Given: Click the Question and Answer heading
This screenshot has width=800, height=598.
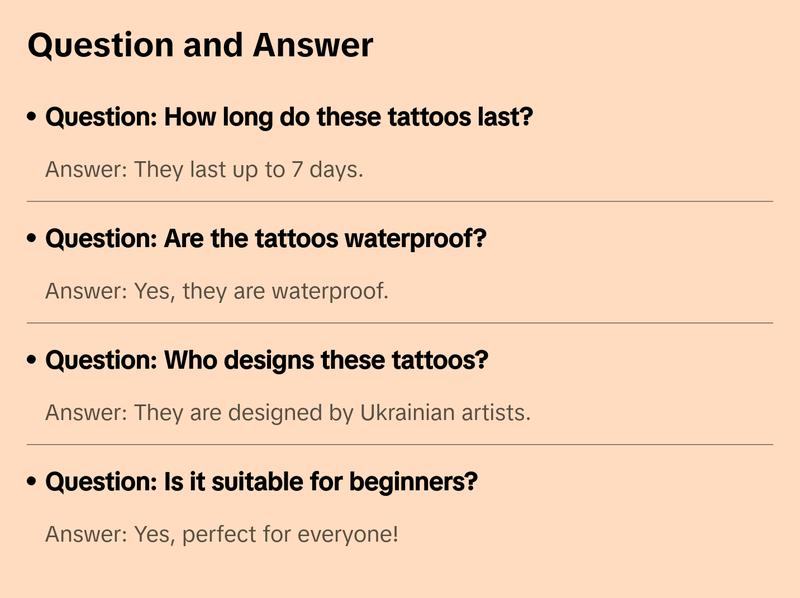Looking at the screenshot, I should [200, 45].
